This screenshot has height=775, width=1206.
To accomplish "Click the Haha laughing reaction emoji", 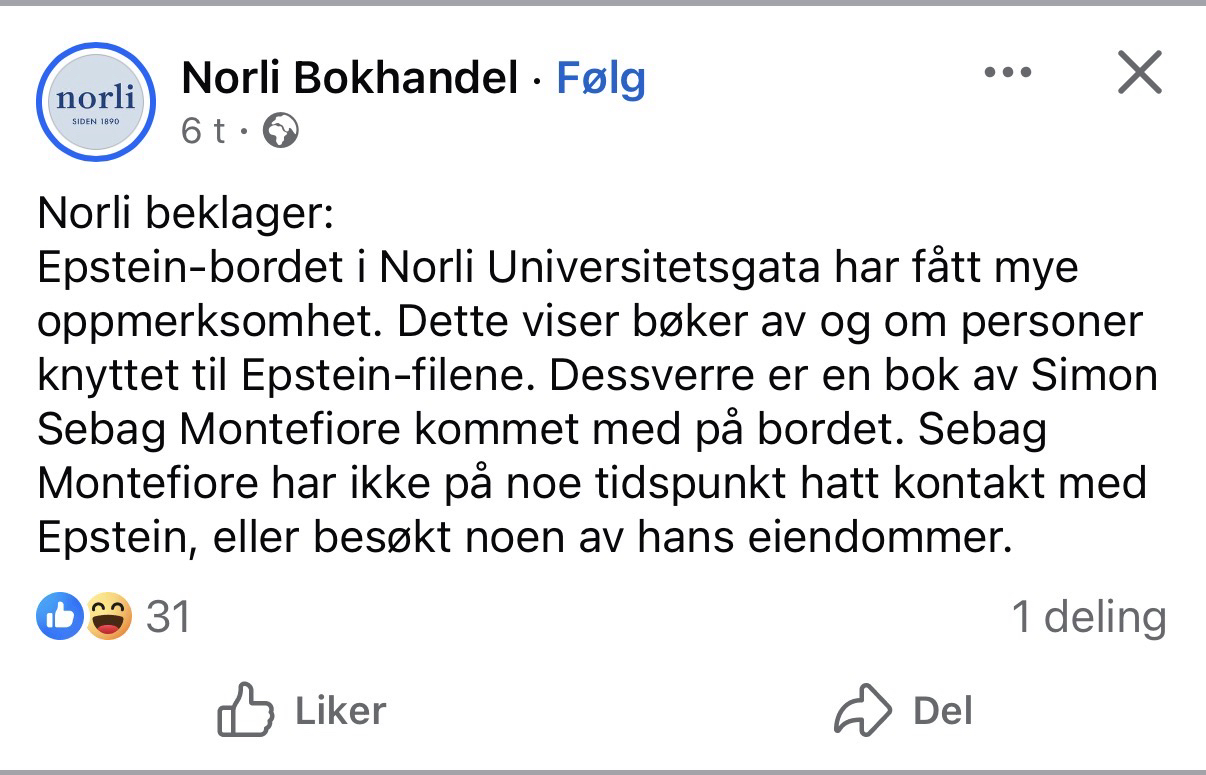I will (x=108, y=617).
